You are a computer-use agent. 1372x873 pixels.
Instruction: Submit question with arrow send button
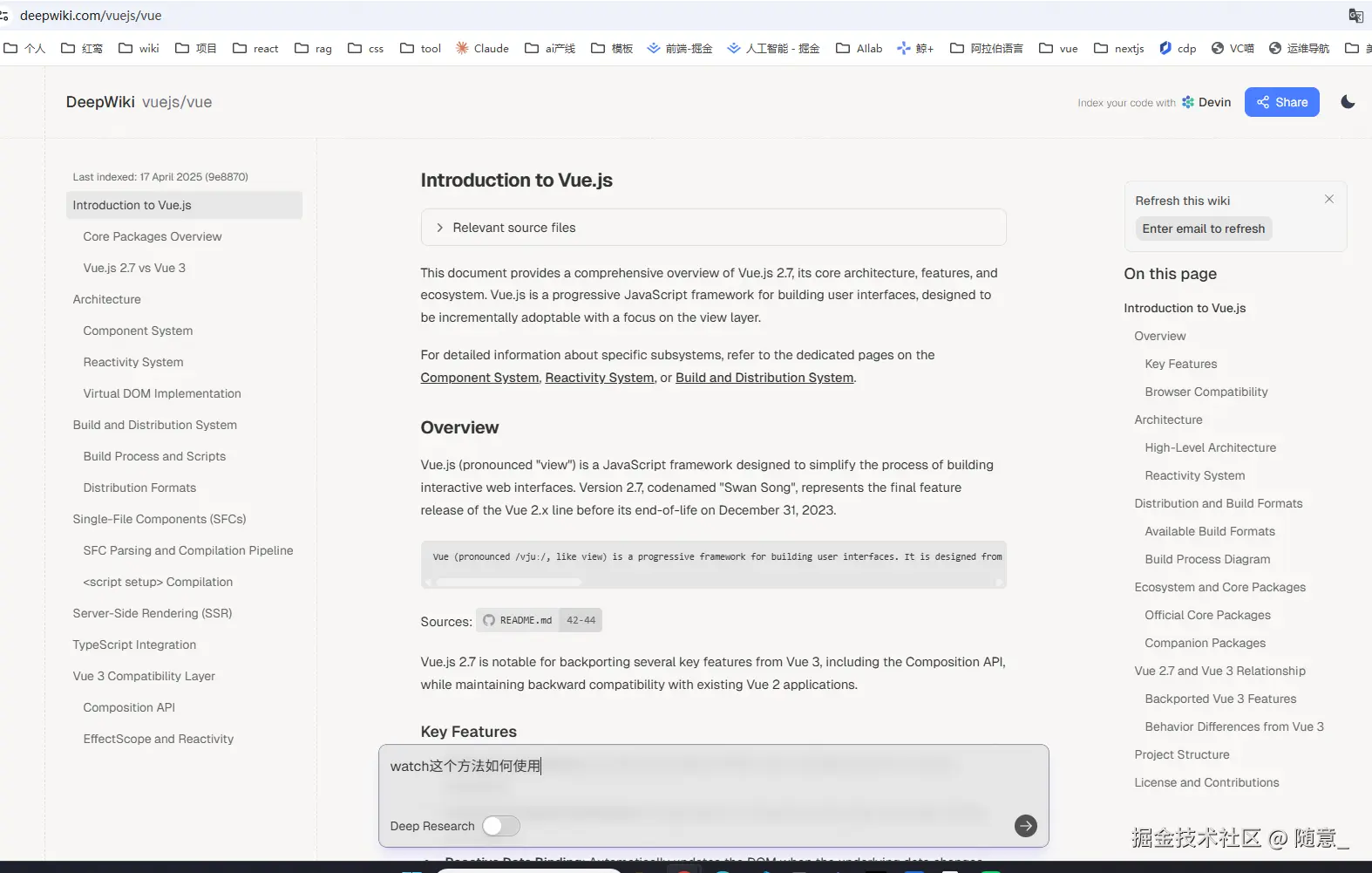1026,826
